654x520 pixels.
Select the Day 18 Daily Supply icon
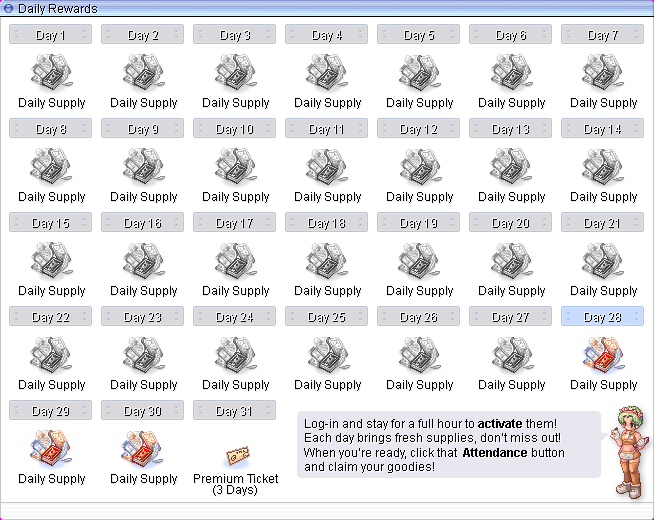[x=327, y=263]
